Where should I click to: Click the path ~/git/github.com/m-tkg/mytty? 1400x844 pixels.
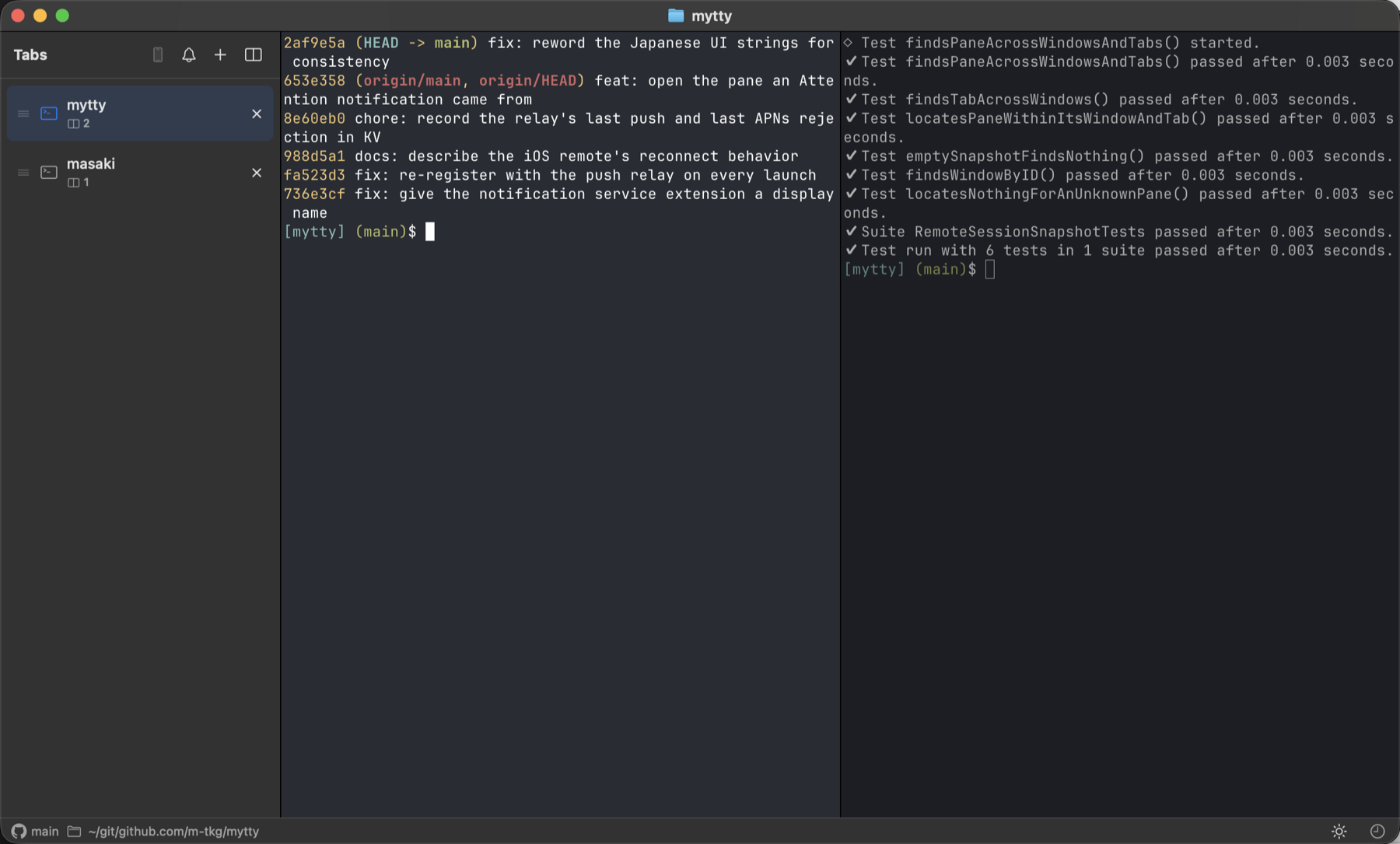pyautogui.click(x=173, y=831)
